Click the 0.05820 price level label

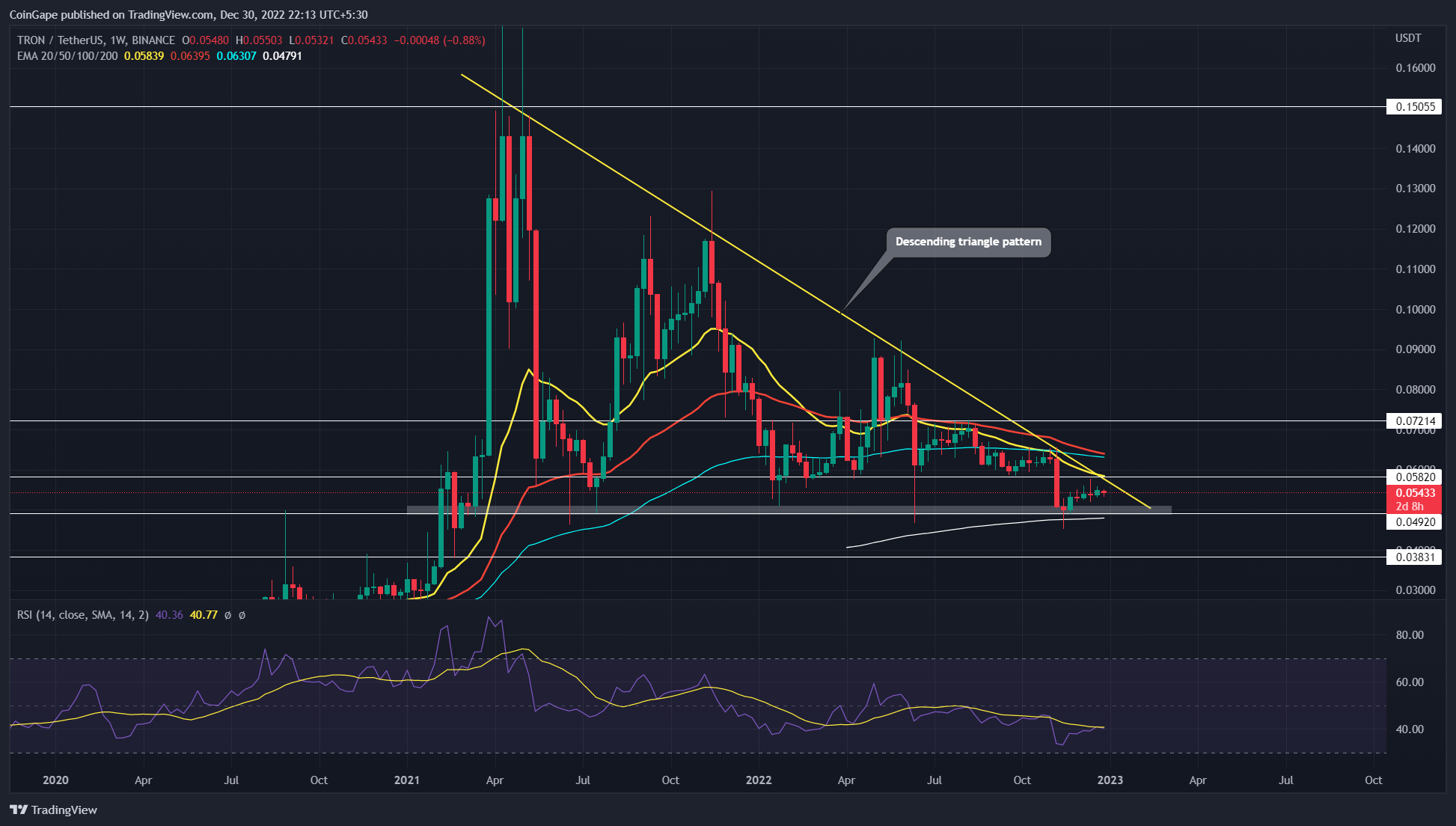(x=1414, y=477)
